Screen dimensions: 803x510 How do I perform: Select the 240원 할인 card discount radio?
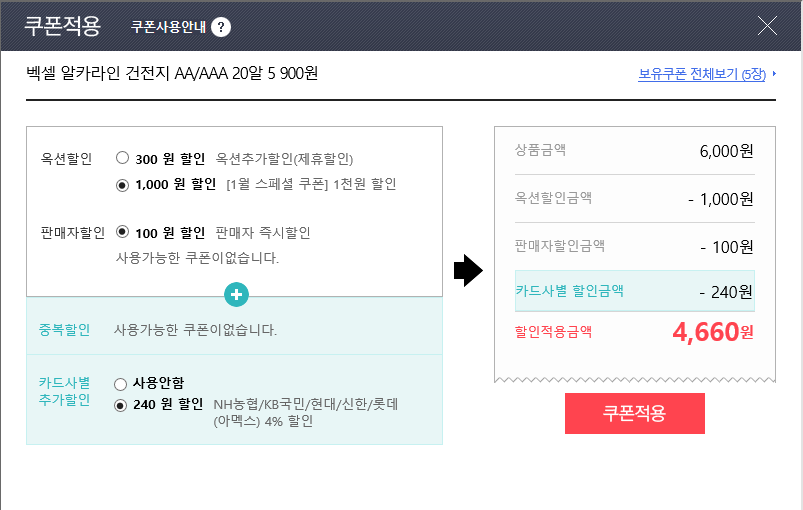coord(121,406)
